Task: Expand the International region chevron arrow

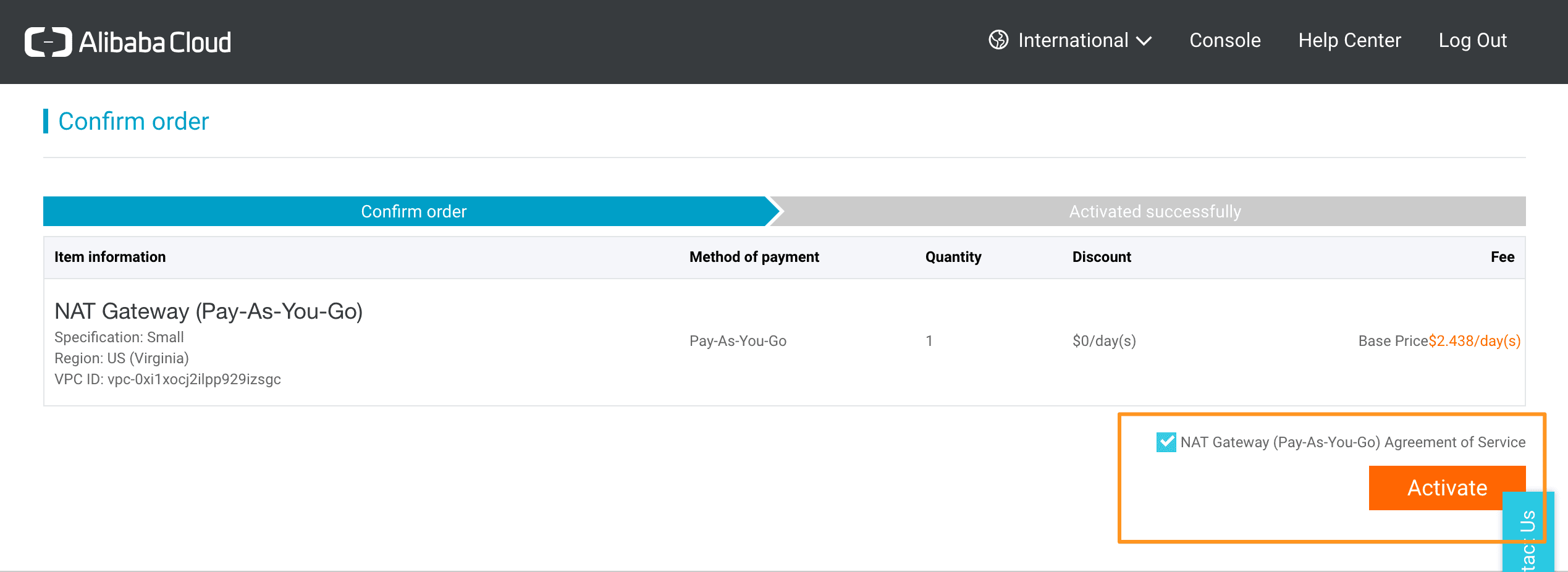Action: (x=1144, y=41)
